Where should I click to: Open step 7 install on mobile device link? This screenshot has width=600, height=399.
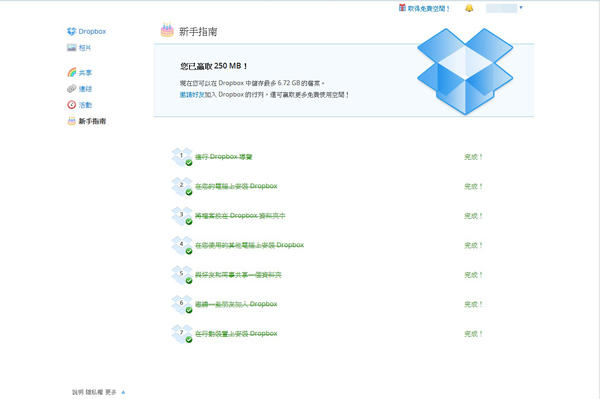click(x=236, y=334)
